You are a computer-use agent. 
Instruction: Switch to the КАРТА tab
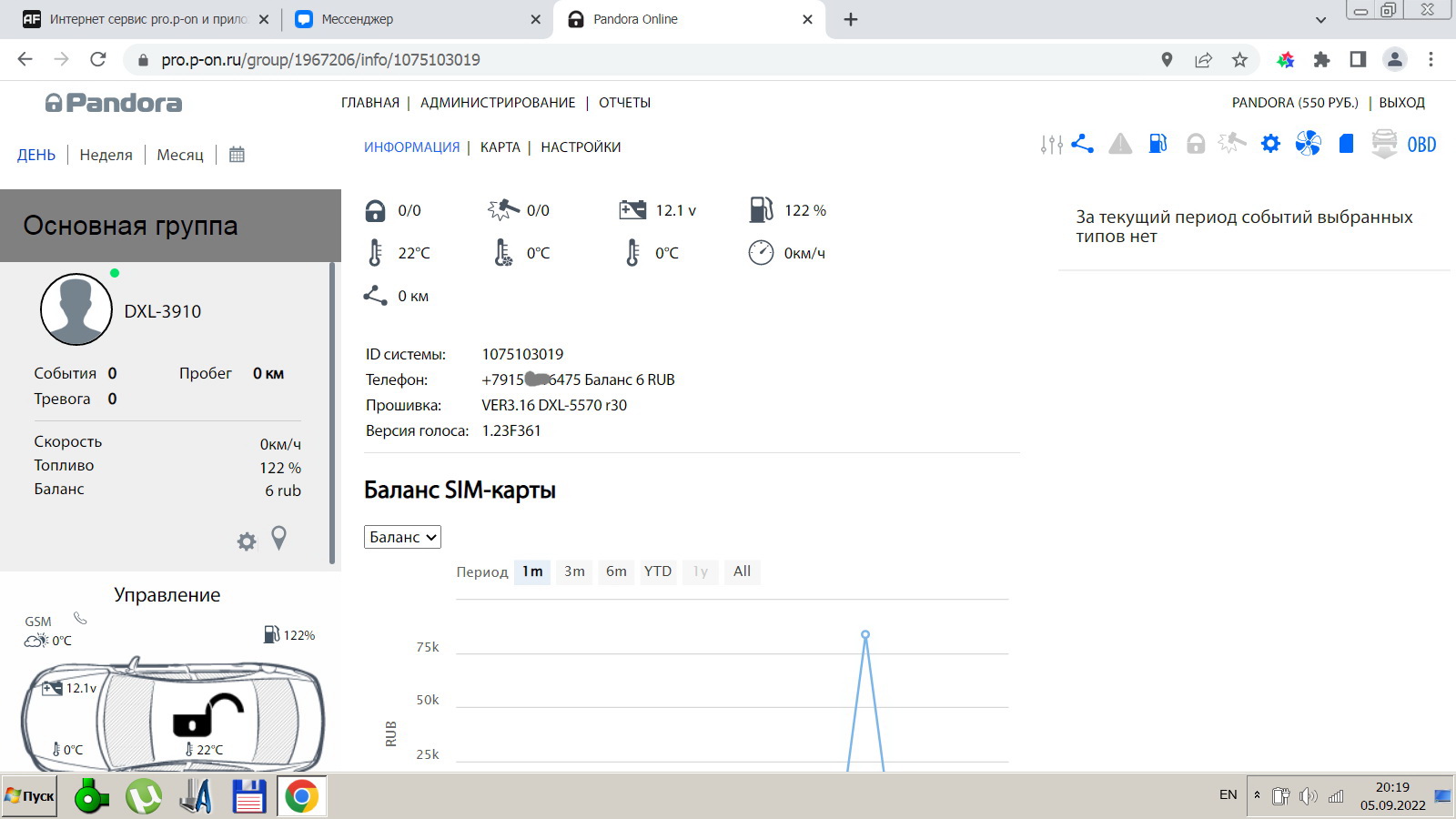pyautogui.click(x=500, y=147)
